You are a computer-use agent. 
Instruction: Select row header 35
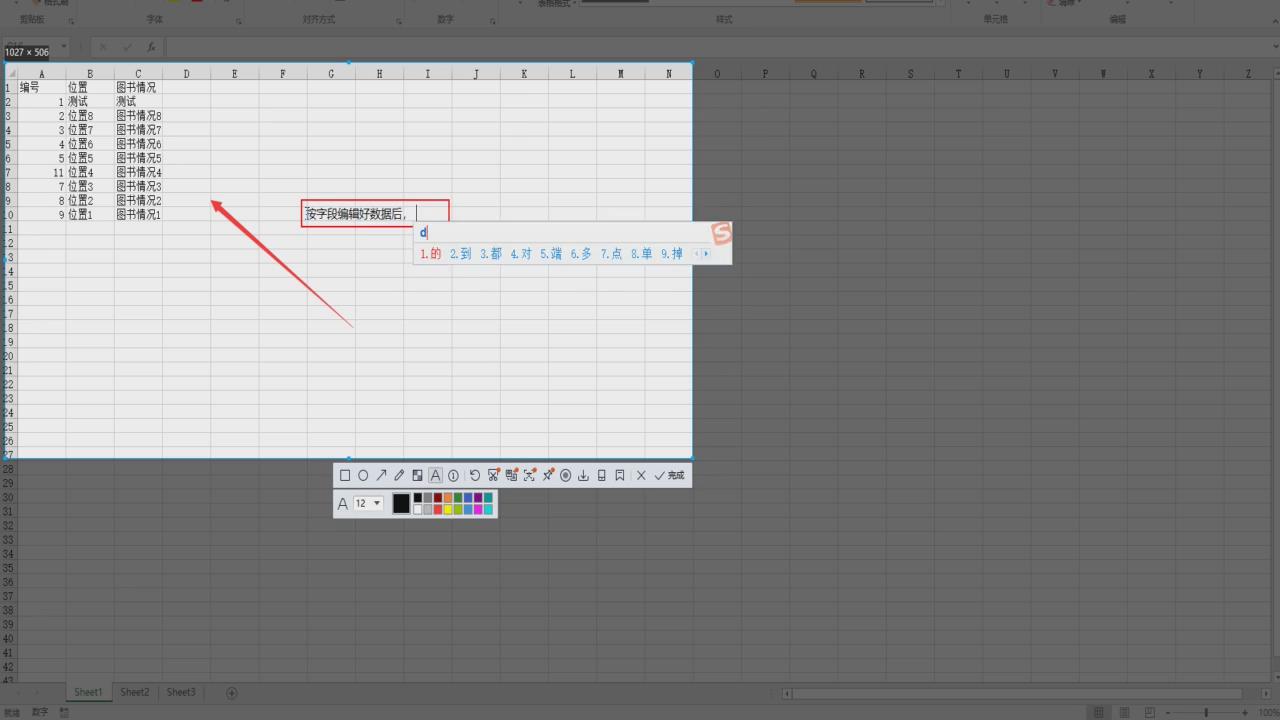point(8,567)
